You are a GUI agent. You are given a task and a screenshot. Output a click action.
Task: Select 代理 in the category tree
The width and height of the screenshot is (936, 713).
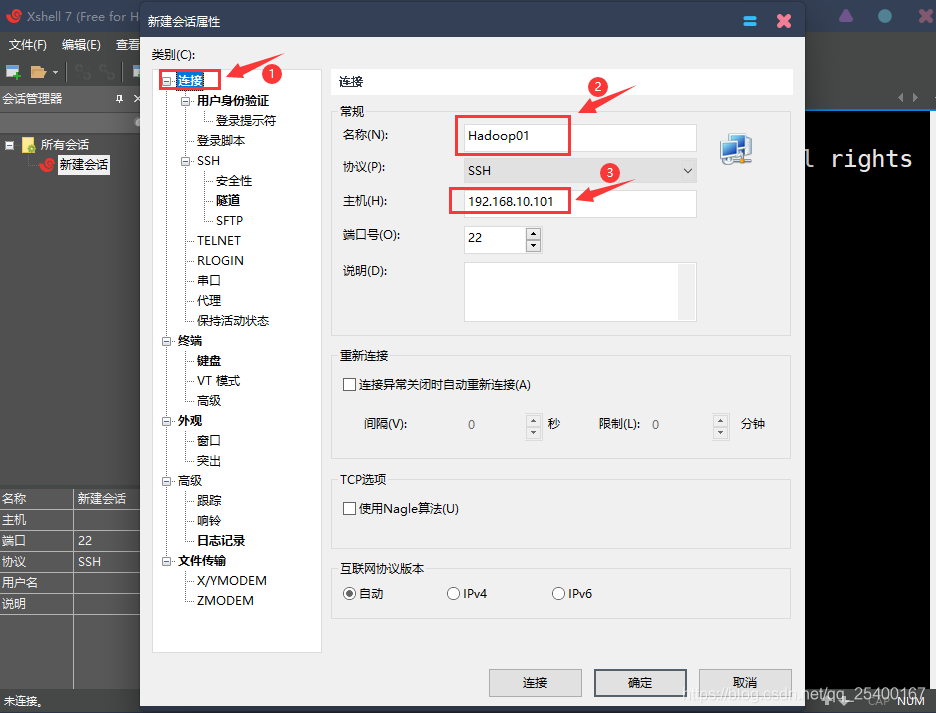[209, 301]
